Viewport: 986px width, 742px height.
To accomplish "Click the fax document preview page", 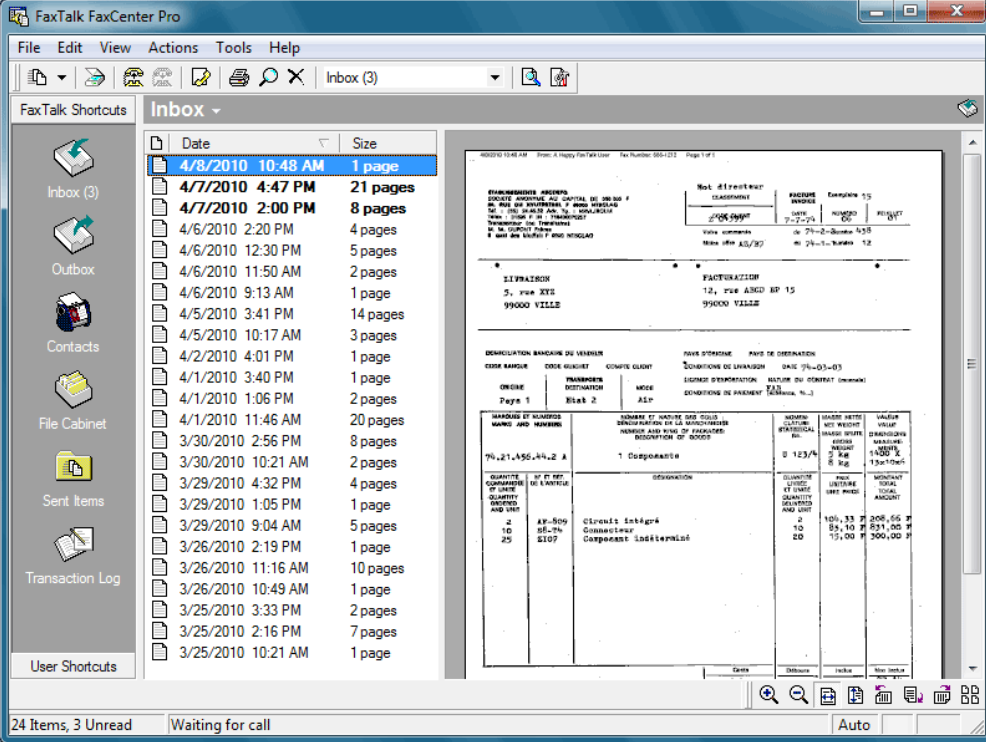I will pos(704,414).
